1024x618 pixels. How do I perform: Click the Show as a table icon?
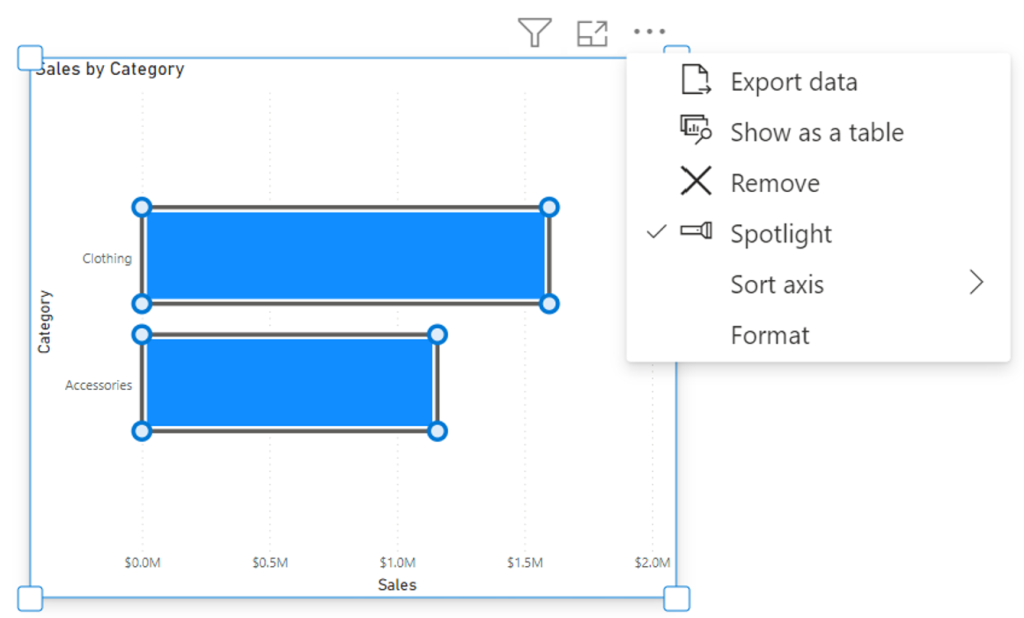click(696, 129)
